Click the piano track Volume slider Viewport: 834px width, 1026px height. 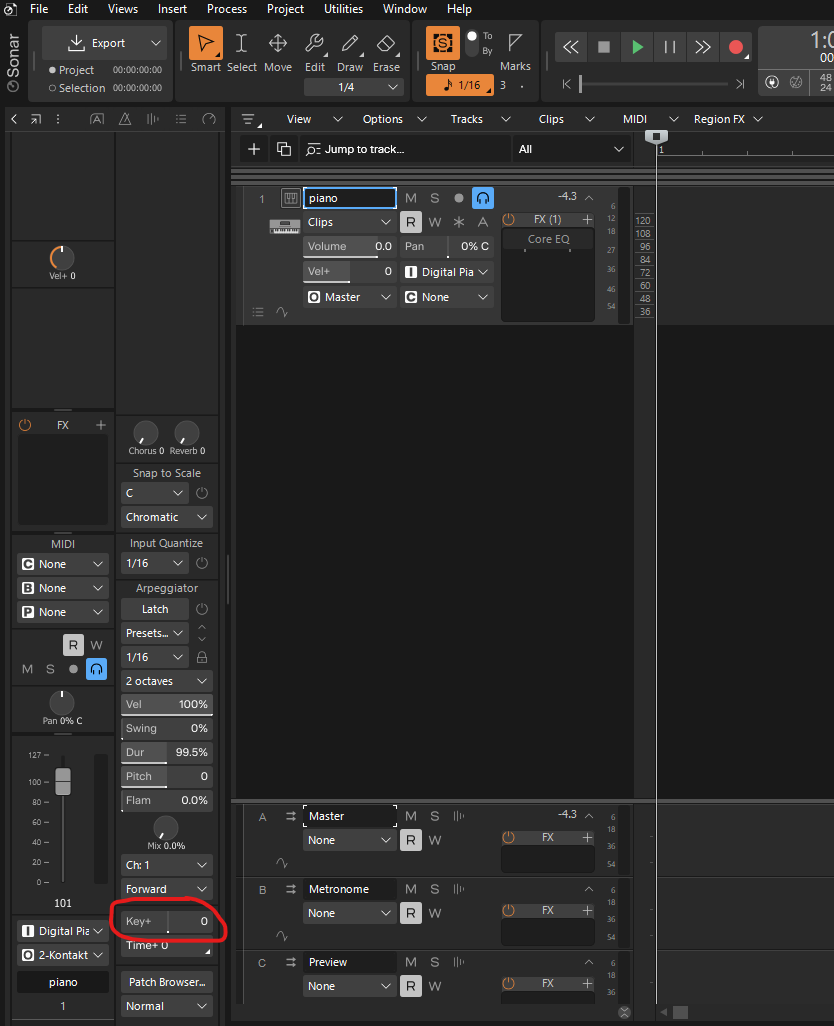point(349,246)
